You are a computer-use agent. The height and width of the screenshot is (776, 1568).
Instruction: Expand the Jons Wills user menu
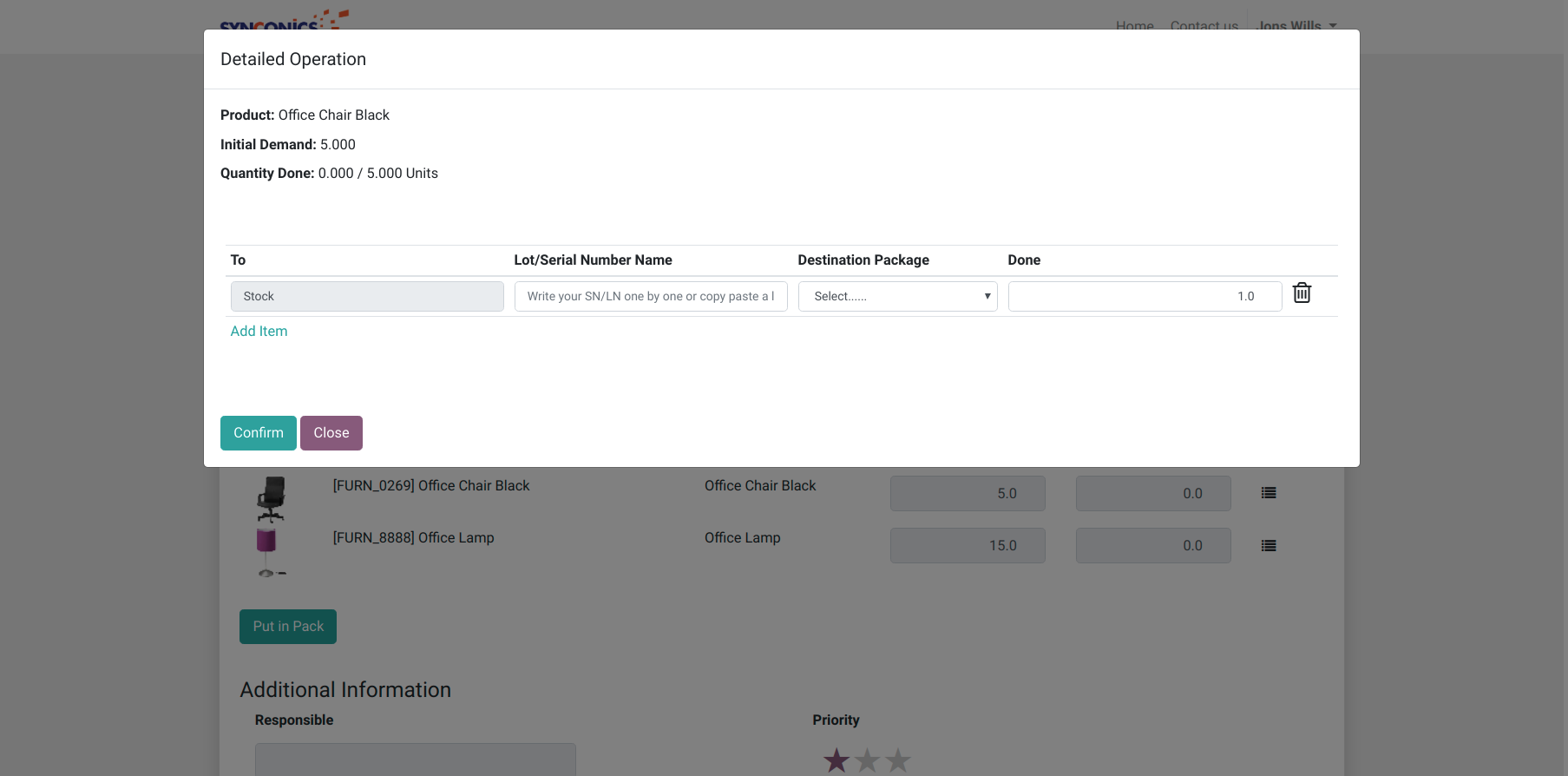click(1296, 25)
